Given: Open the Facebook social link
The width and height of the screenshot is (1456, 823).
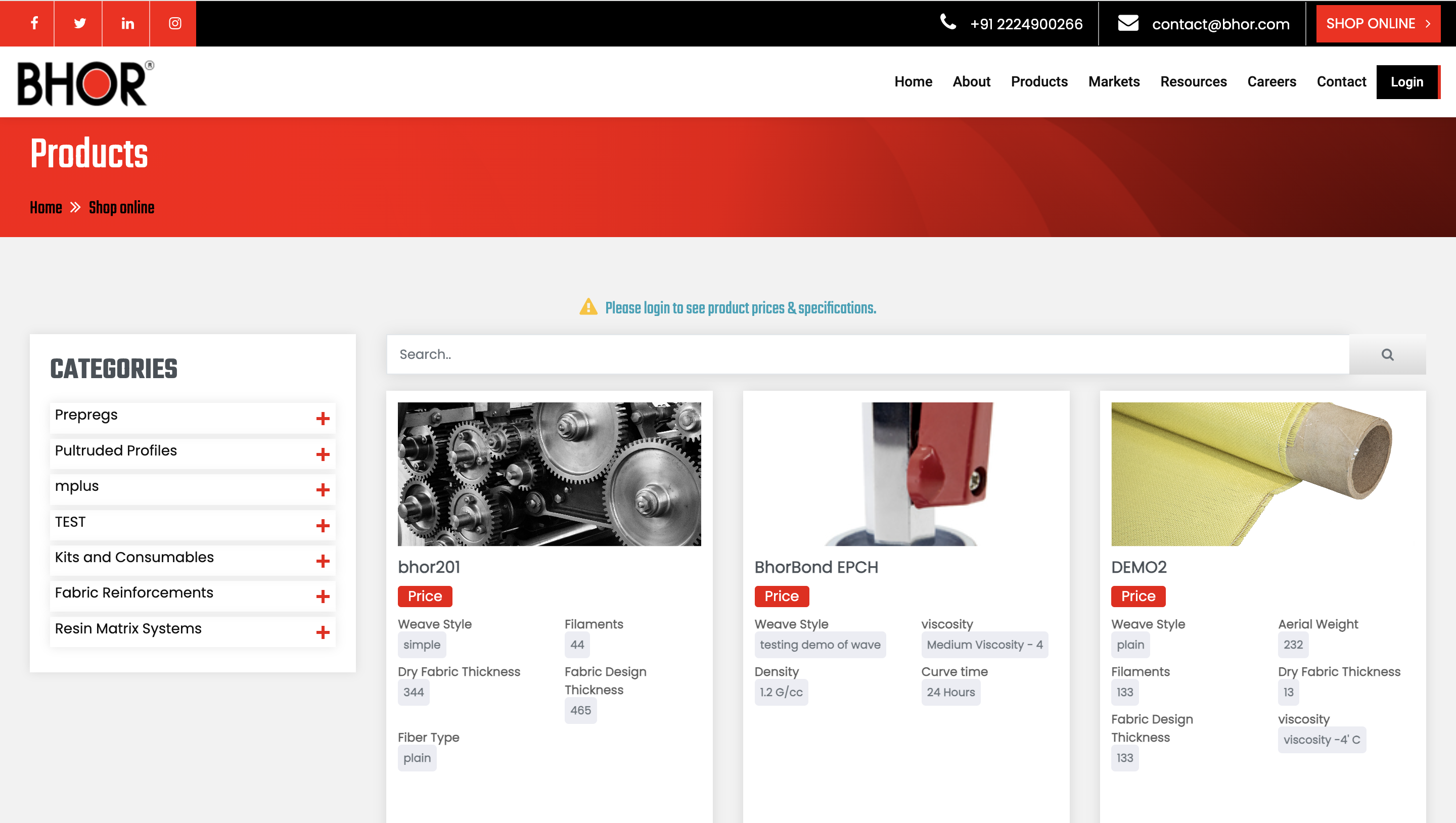Looking at the screenshot, I should pyautogui.click(x=34, y=23).
